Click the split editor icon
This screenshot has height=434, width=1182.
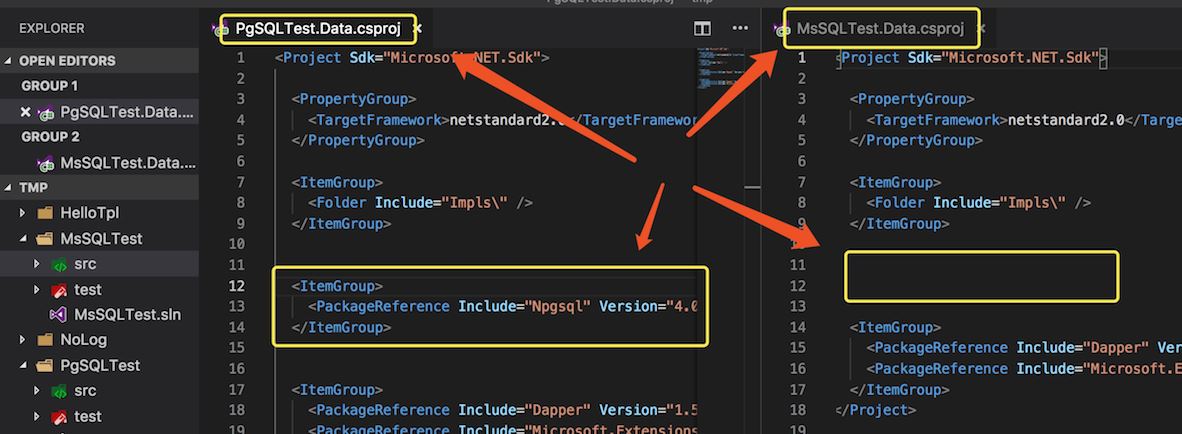coord(703,29)
